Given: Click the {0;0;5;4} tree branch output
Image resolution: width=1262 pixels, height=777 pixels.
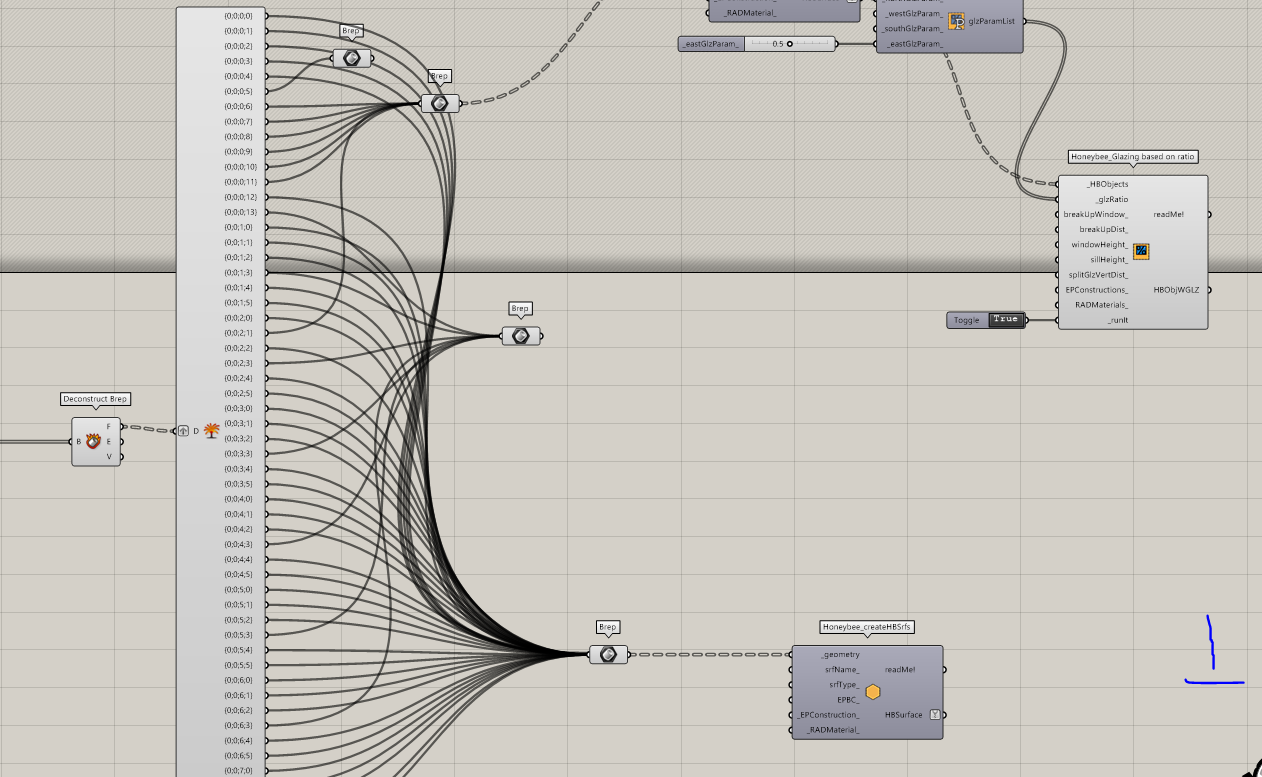Looking at the screenshot, I should pos(239,650).
